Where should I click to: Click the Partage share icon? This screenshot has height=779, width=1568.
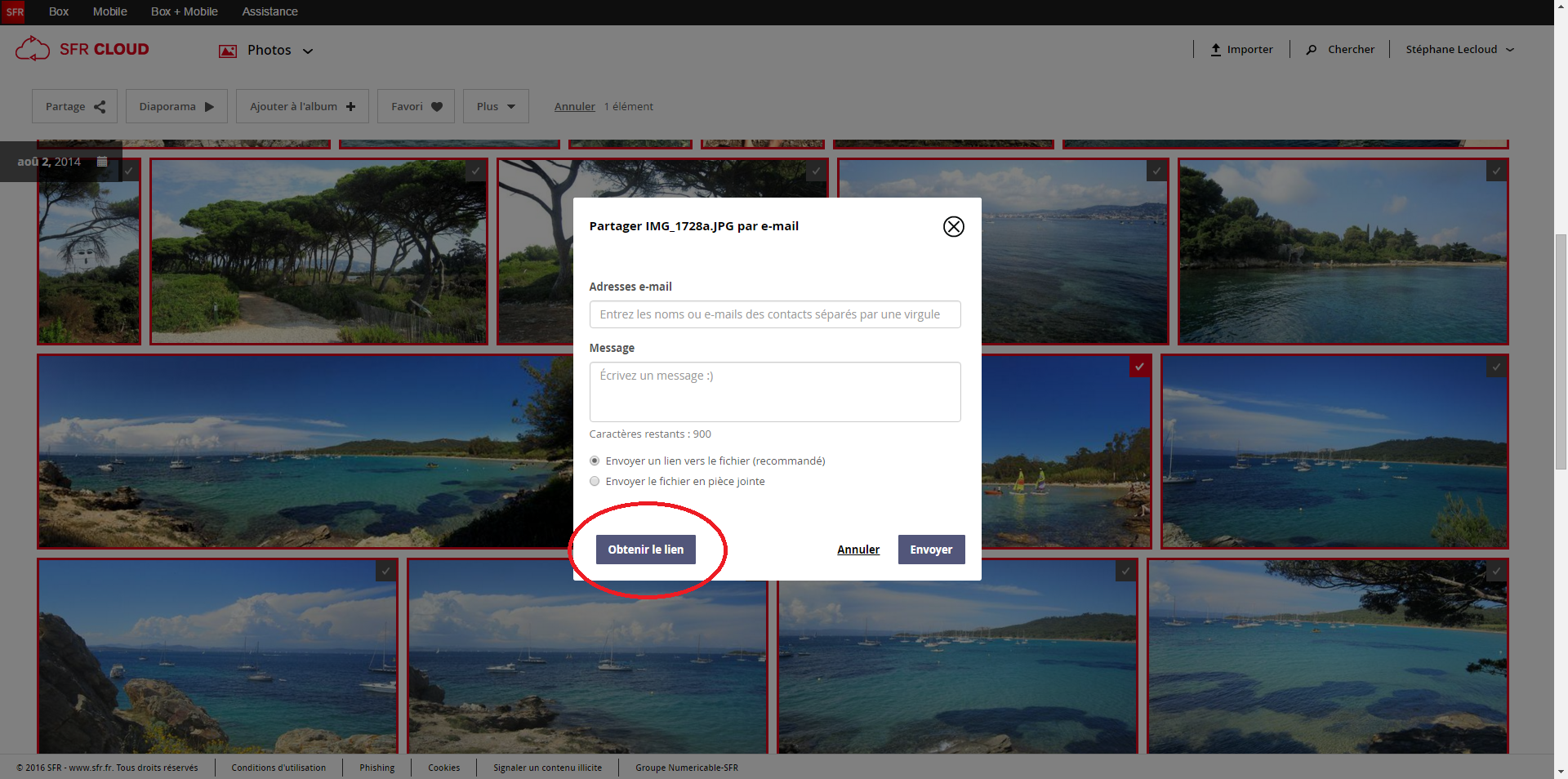[100, 107]
